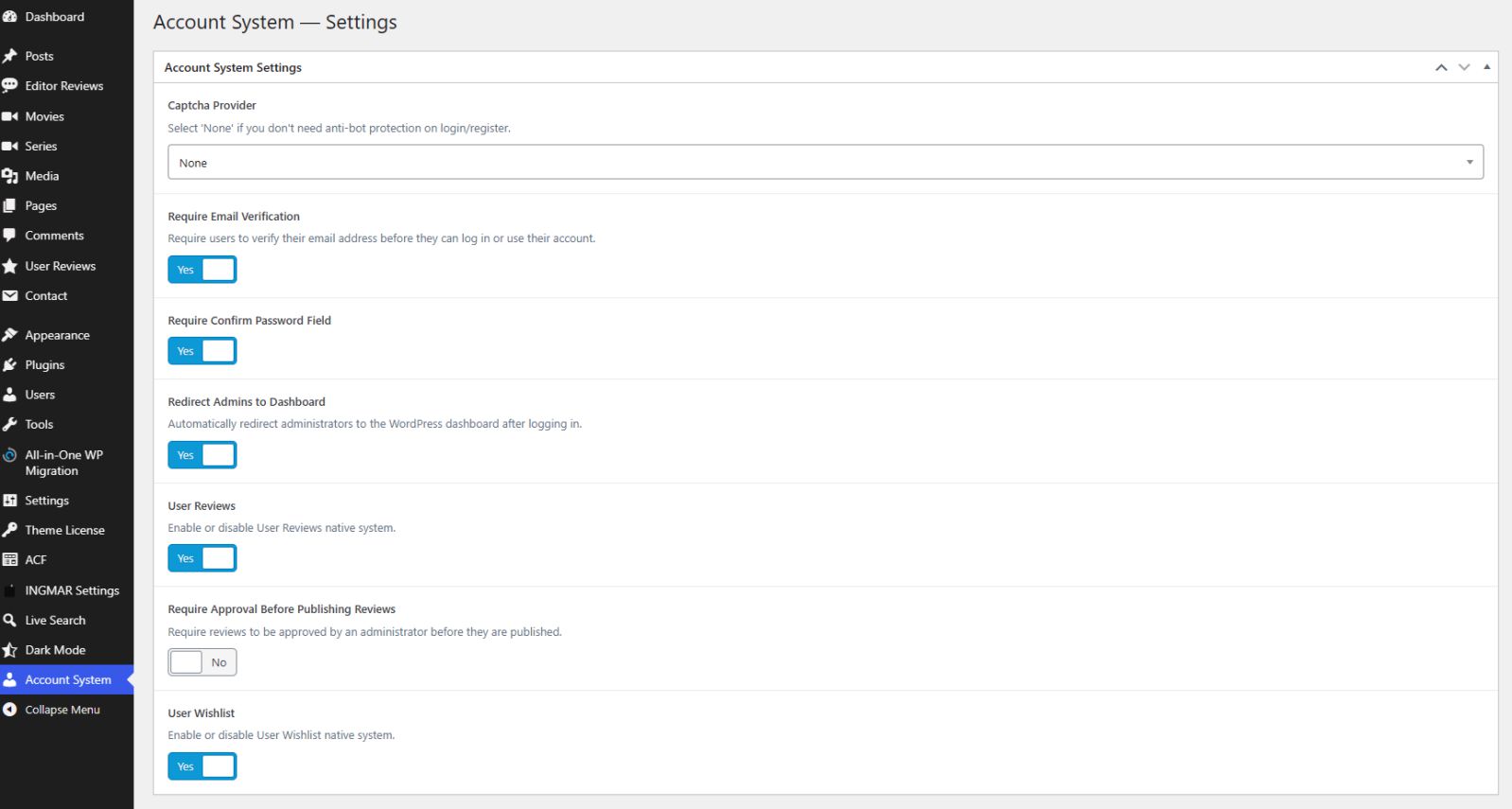The height and width of the screenshot is (809, 1512).
Task: Click the Theme License key icon
Action: pos(9,530)
